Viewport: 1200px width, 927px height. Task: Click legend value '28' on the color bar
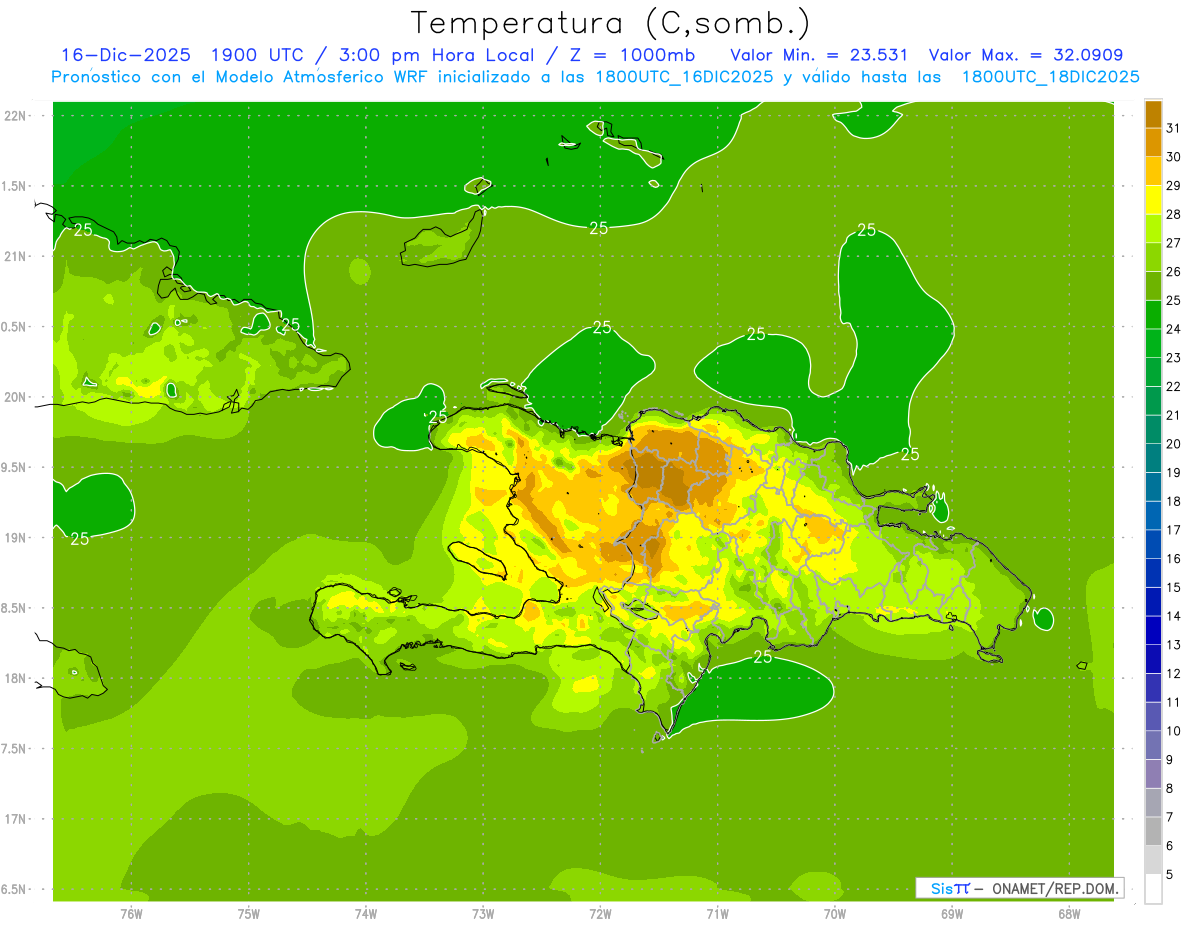point(1174,214)
